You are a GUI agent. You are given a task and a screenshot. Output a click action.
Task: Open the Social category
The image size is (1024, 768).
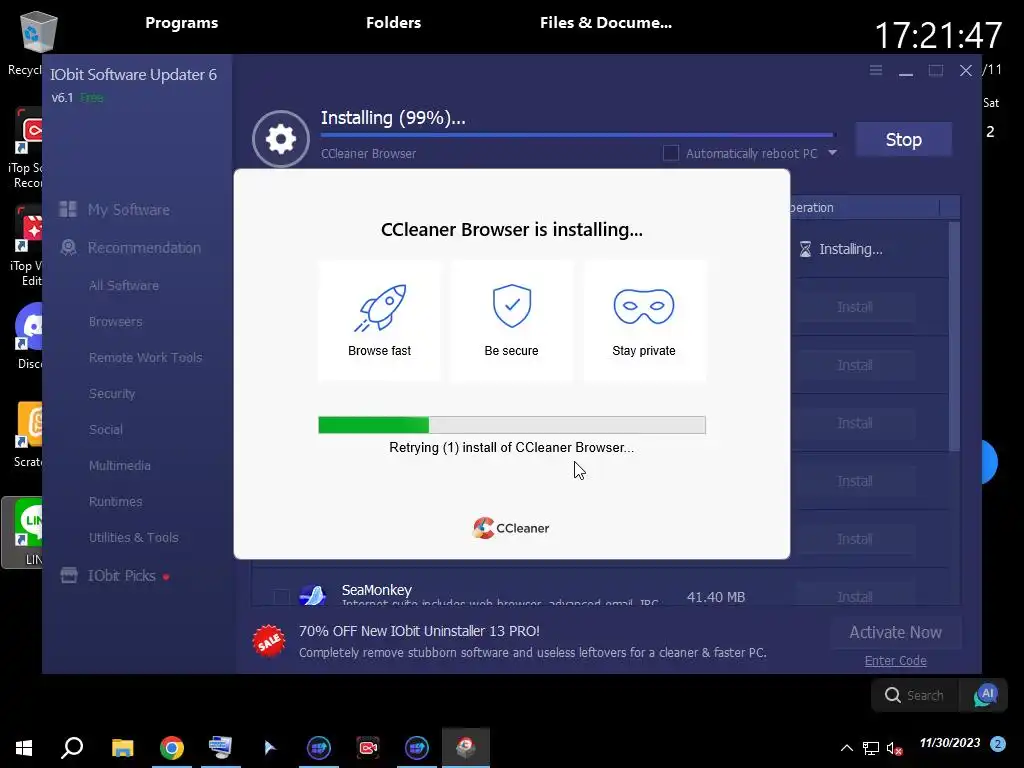(105, 429)
